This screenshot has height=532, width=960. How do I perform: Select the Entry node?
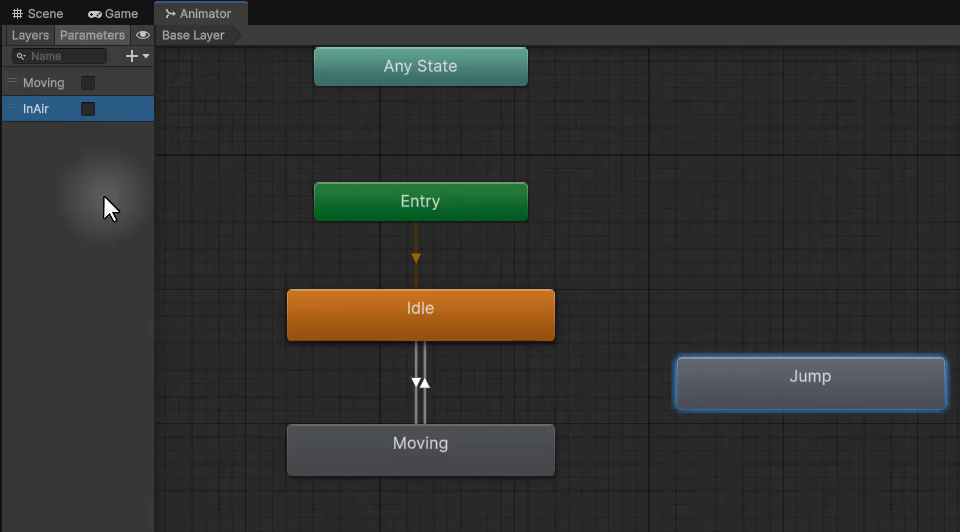pyautogui.click(x=421, y=201)
